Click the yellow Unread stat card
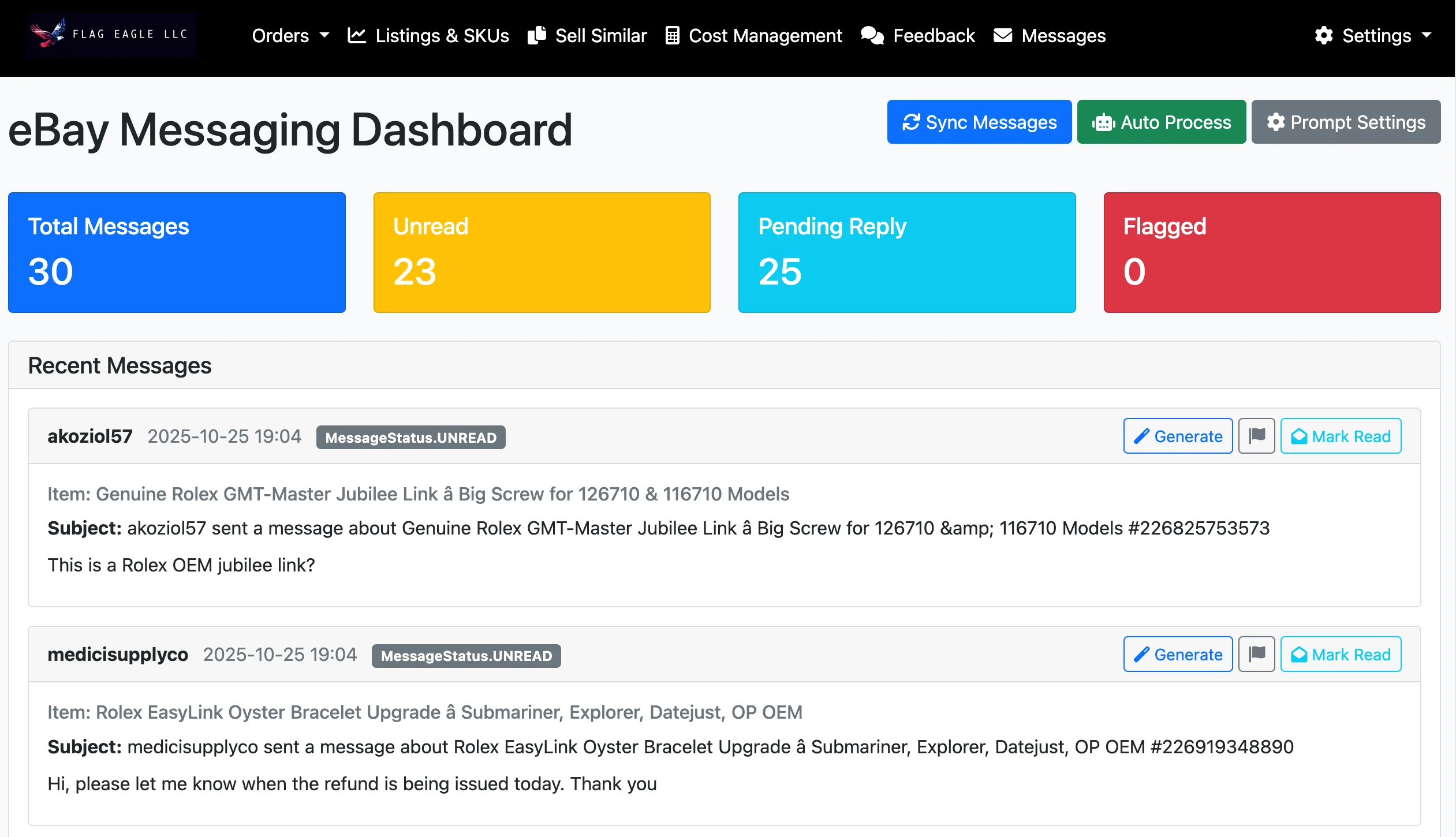This screenshot has width=1456, height=837. (x=542, y=252)
